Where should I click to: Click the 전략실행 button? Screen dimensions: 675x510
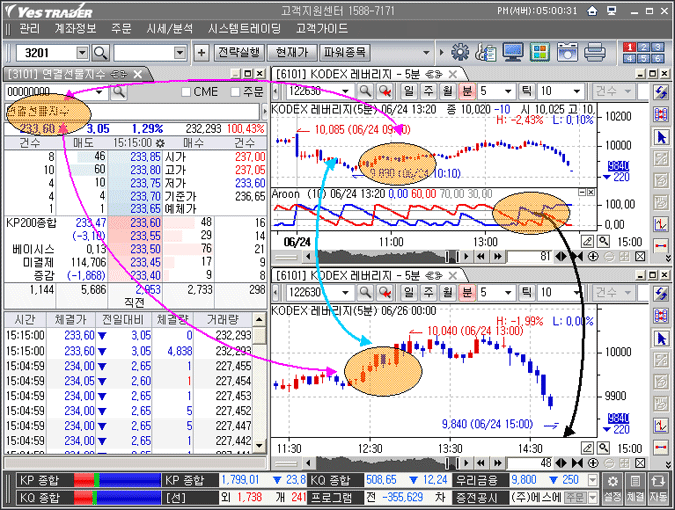coord(239,52)
